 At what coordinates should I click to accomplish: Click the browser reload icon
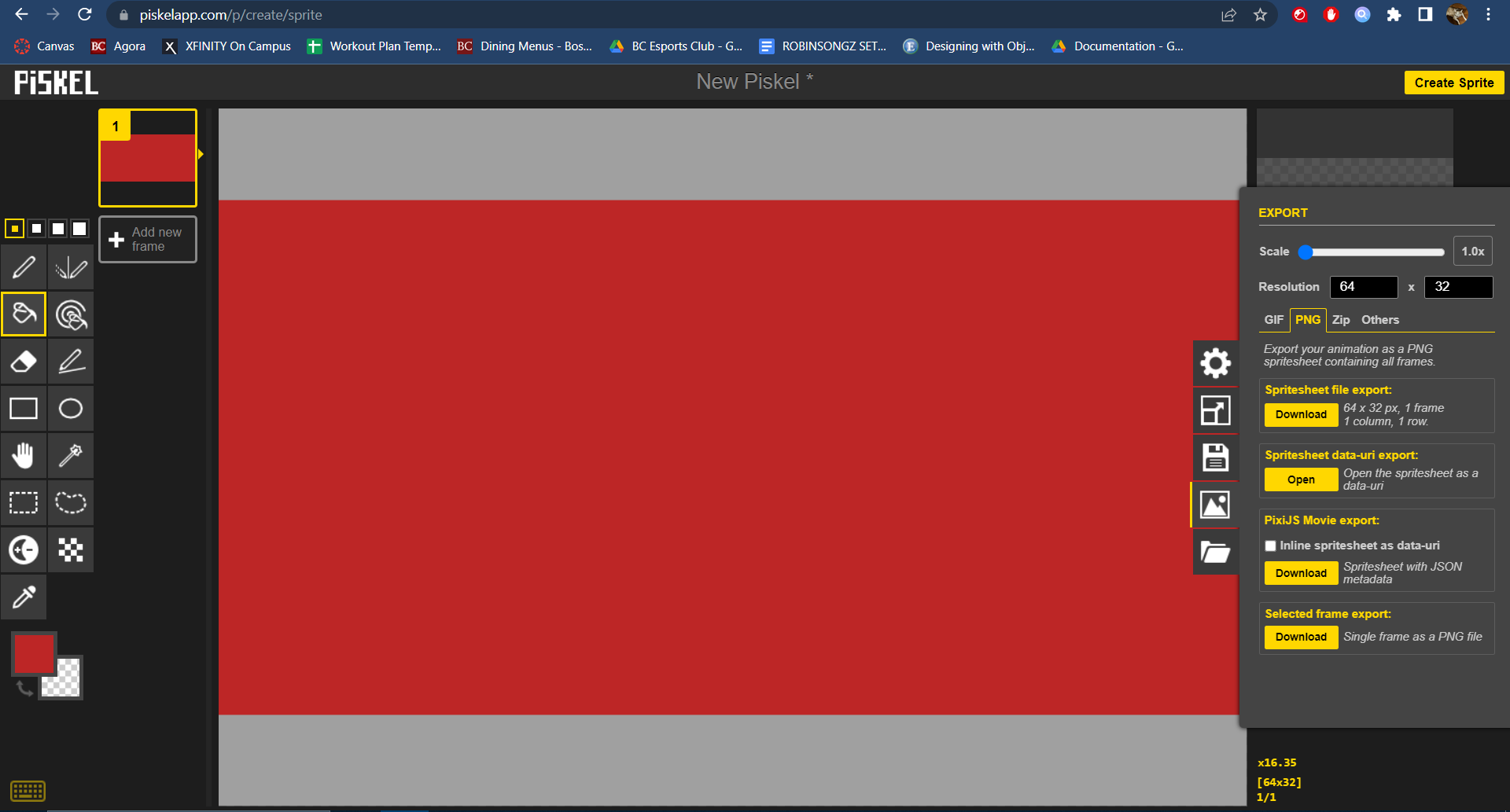85,15
